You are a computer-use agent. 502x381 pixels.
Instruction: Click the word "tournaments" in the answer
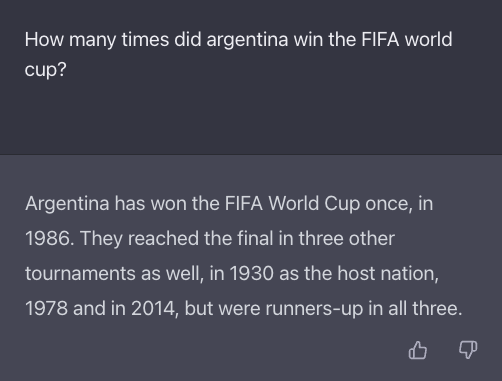[x=80, y=273]
